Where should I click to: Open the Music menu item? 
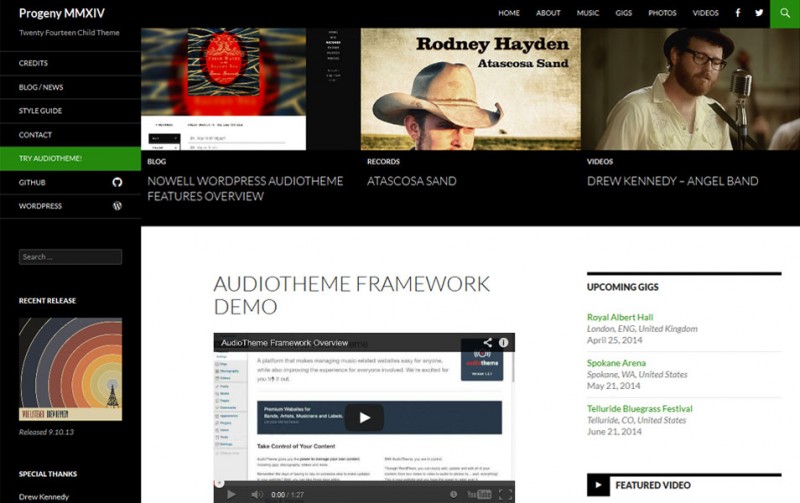(x=588, y=13)
